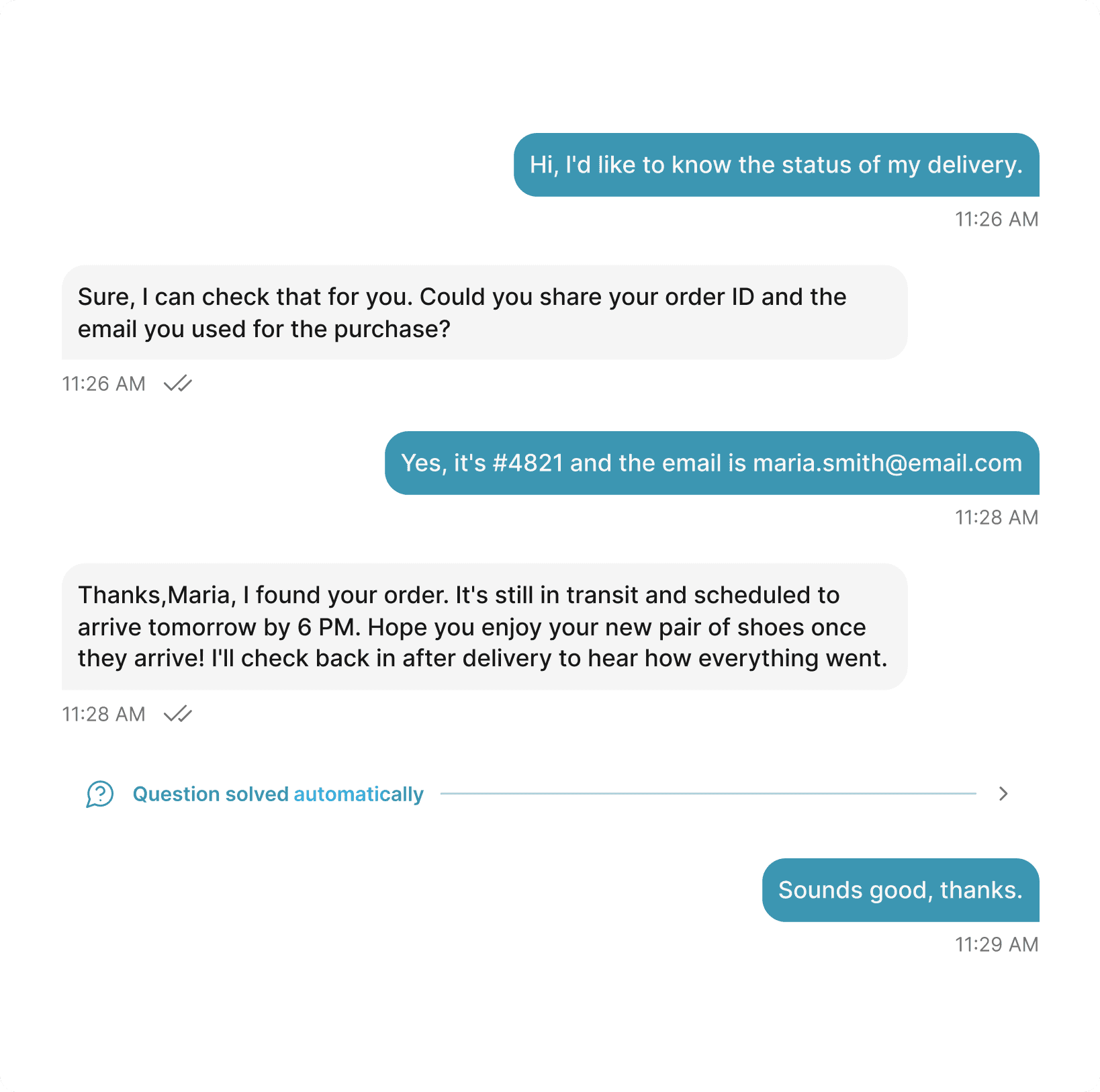The height and width of the screenshot is (1092, 1100).
Task: Click the double-check receipt beside 11:28 AM
Action: pos(178,714)
